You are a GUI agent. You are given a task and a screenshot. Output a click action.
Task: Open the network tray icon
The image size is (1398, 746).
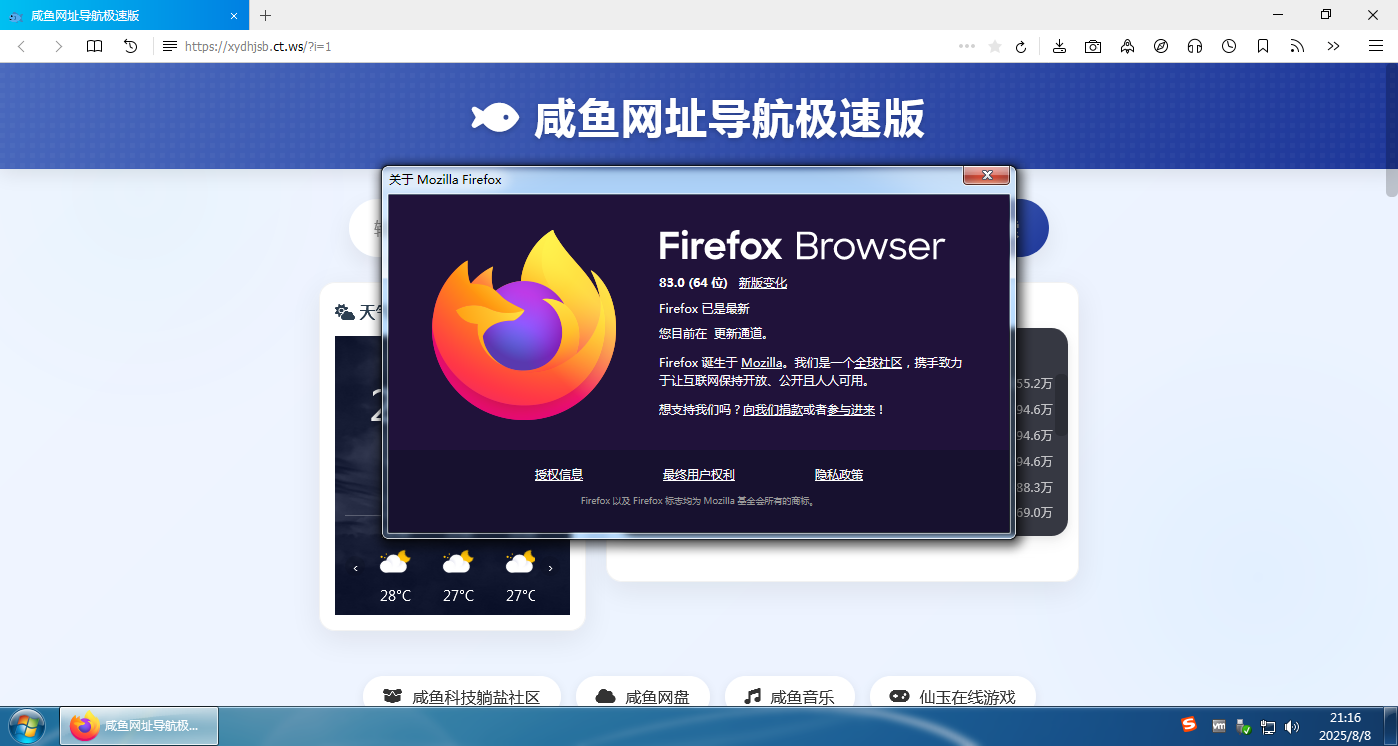click(1268, 727)
